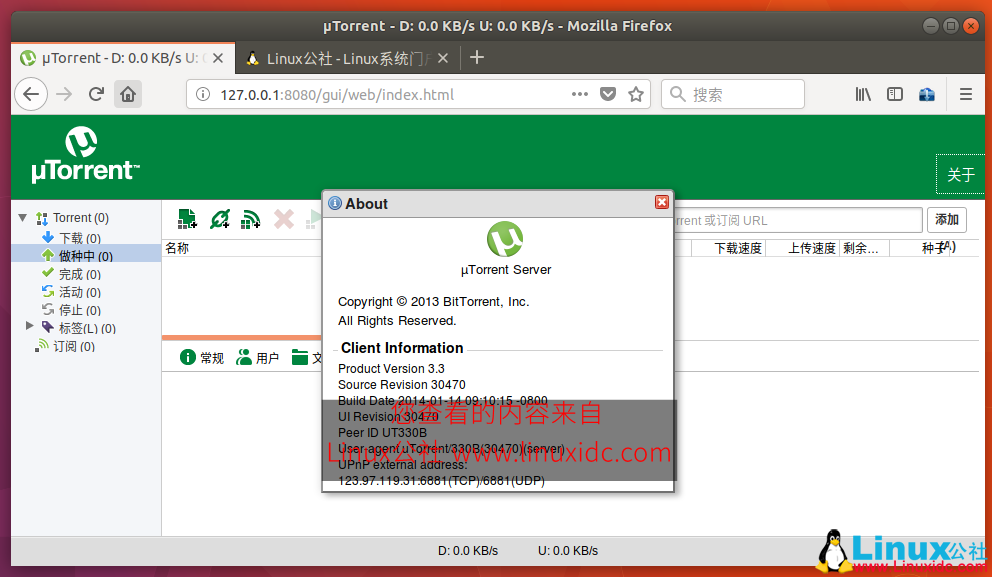992x577 pixels.
Task: Click the torrent or feed URL input field
Action: [798, 220]
